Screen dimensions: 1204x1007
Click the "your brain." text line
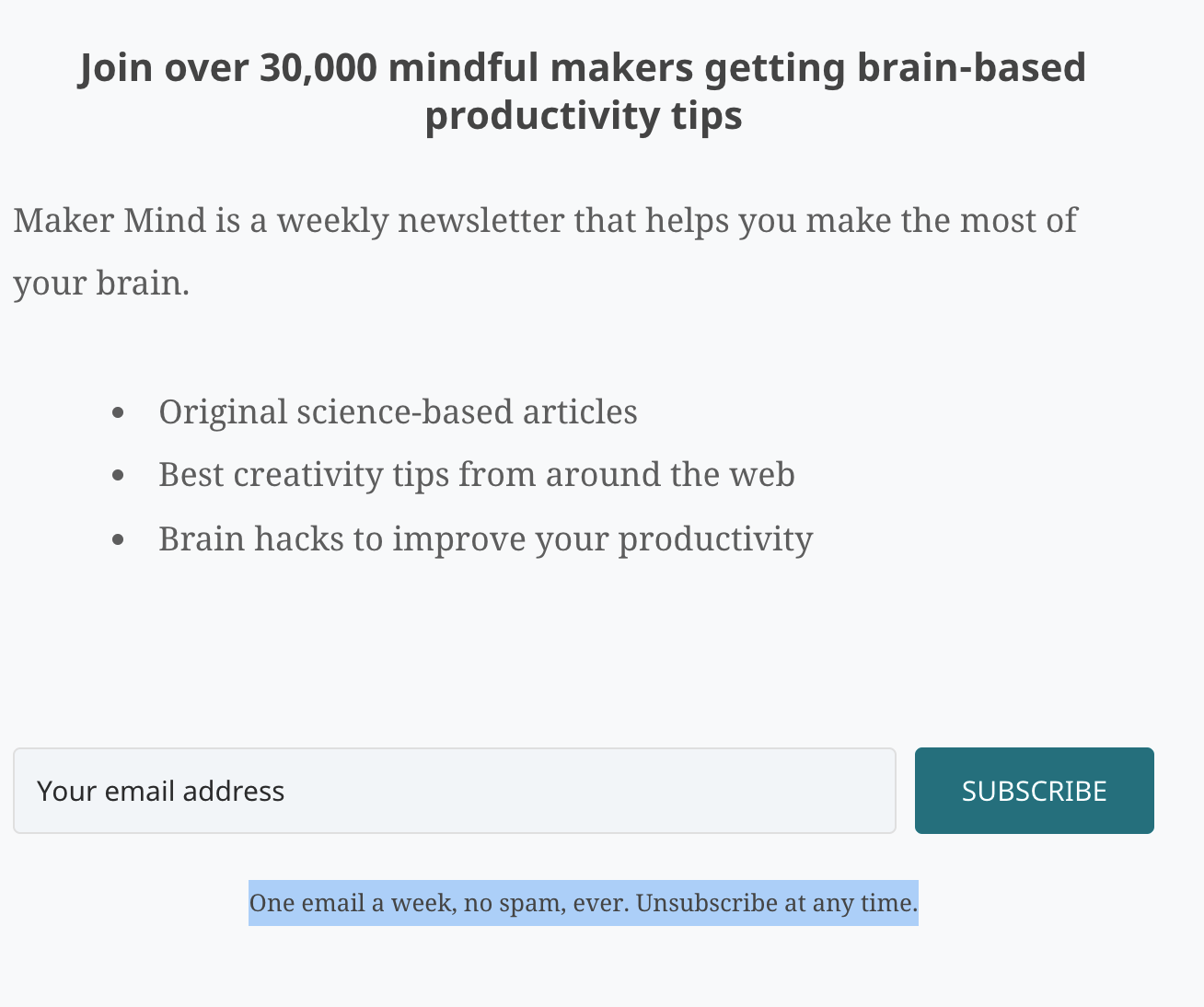tap(101, 284)
